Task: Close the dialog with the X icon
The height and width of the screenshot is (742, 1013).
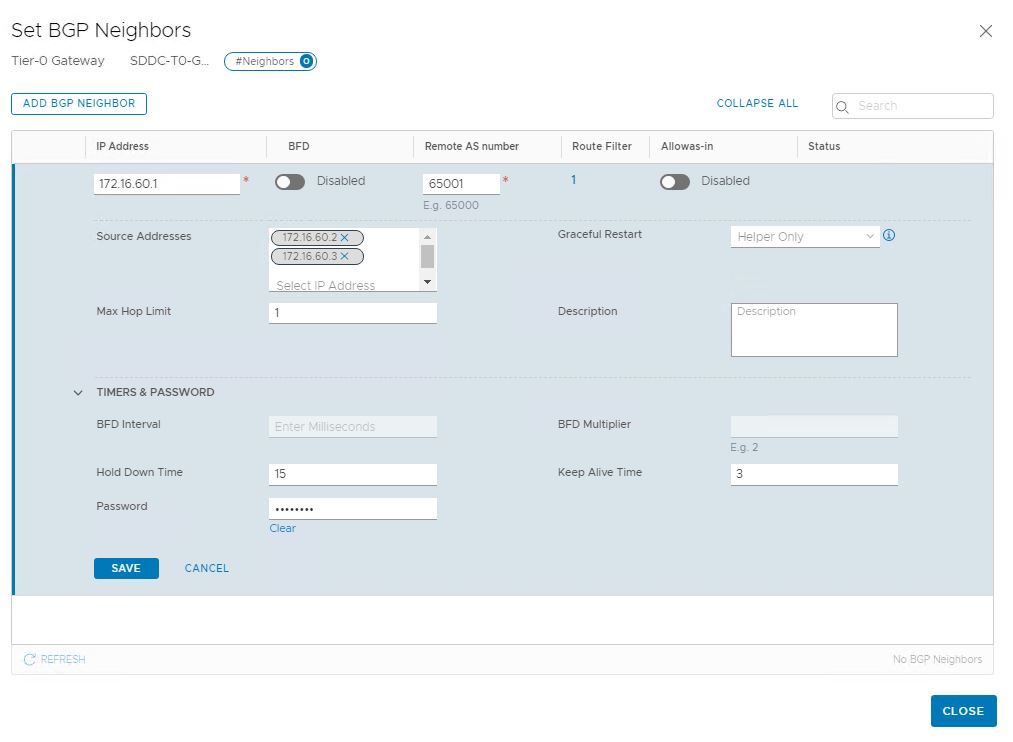Action: tap(985, 31)
